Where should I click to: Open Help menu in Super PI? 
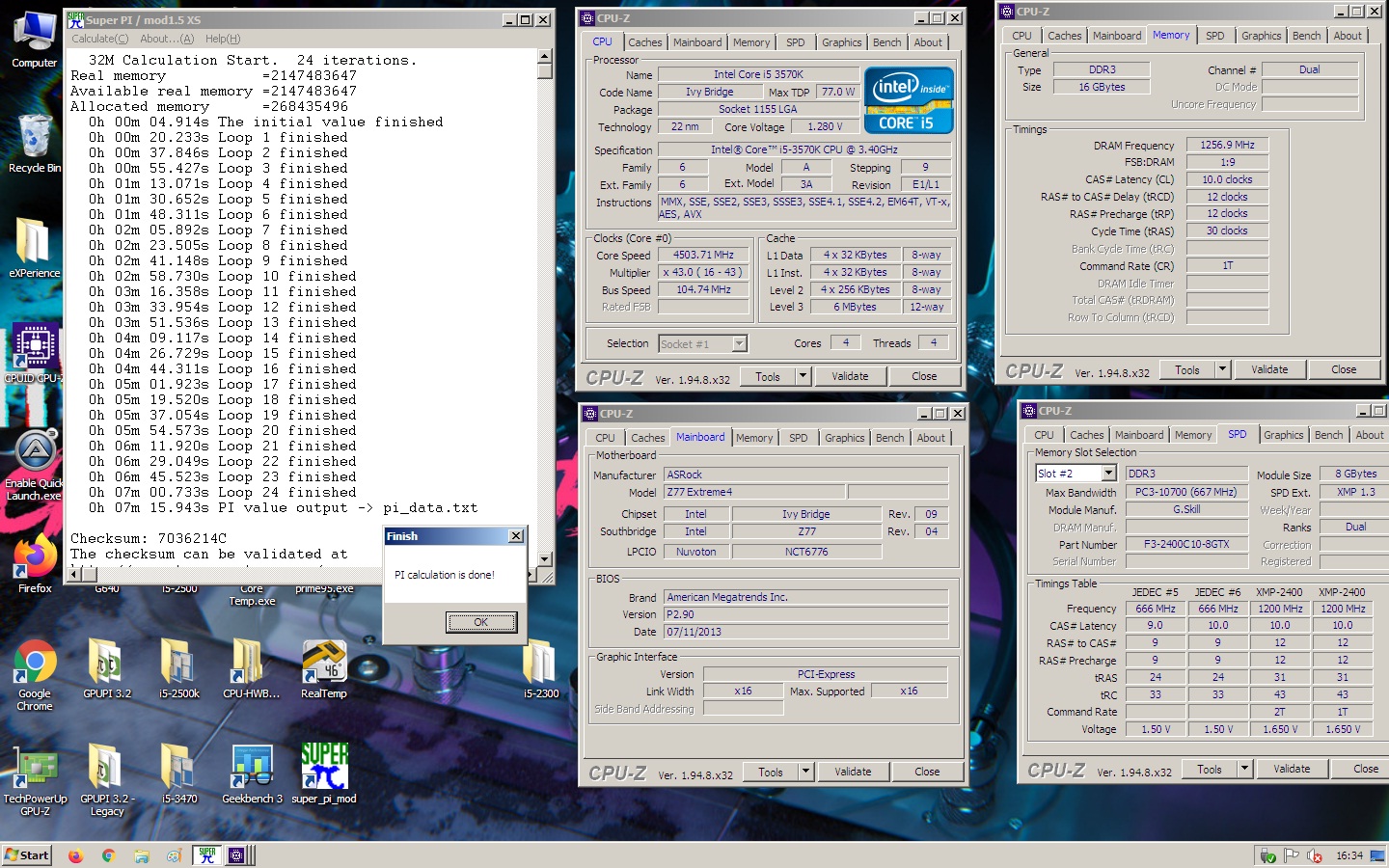(x=223, y=39)
